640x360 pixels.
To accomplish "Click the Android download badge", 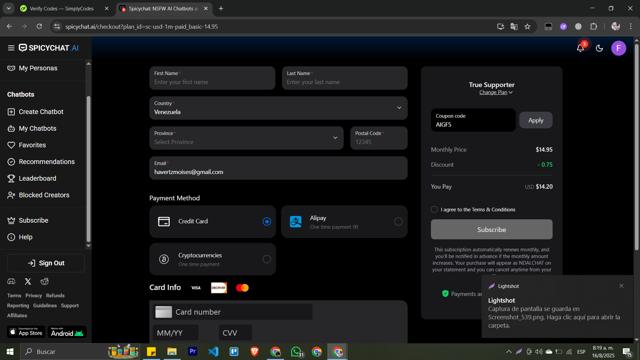I will coord(67,332).
